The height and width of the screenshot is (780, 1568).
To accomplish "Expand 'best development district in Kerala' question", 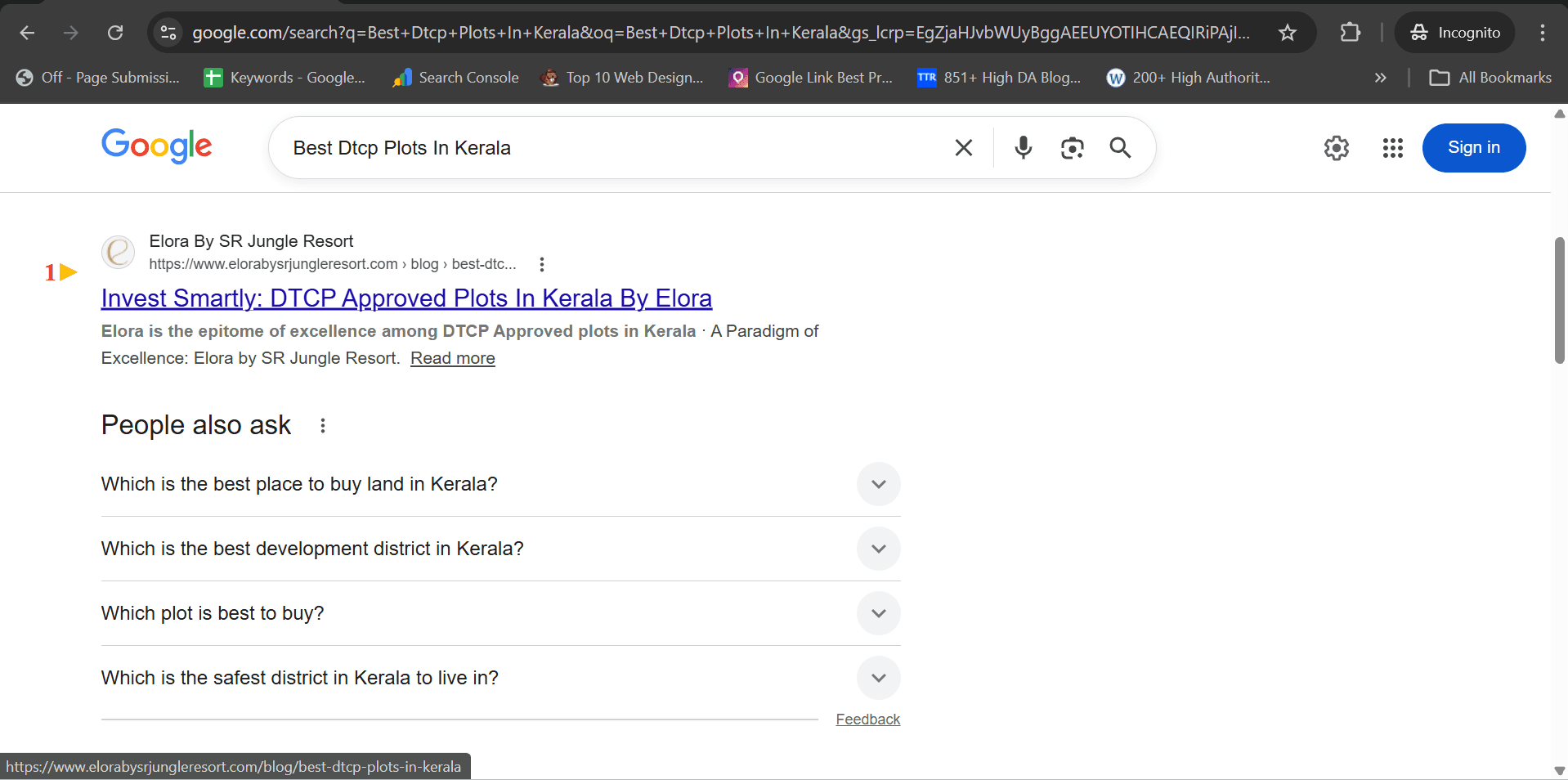I will coord(500,549).
